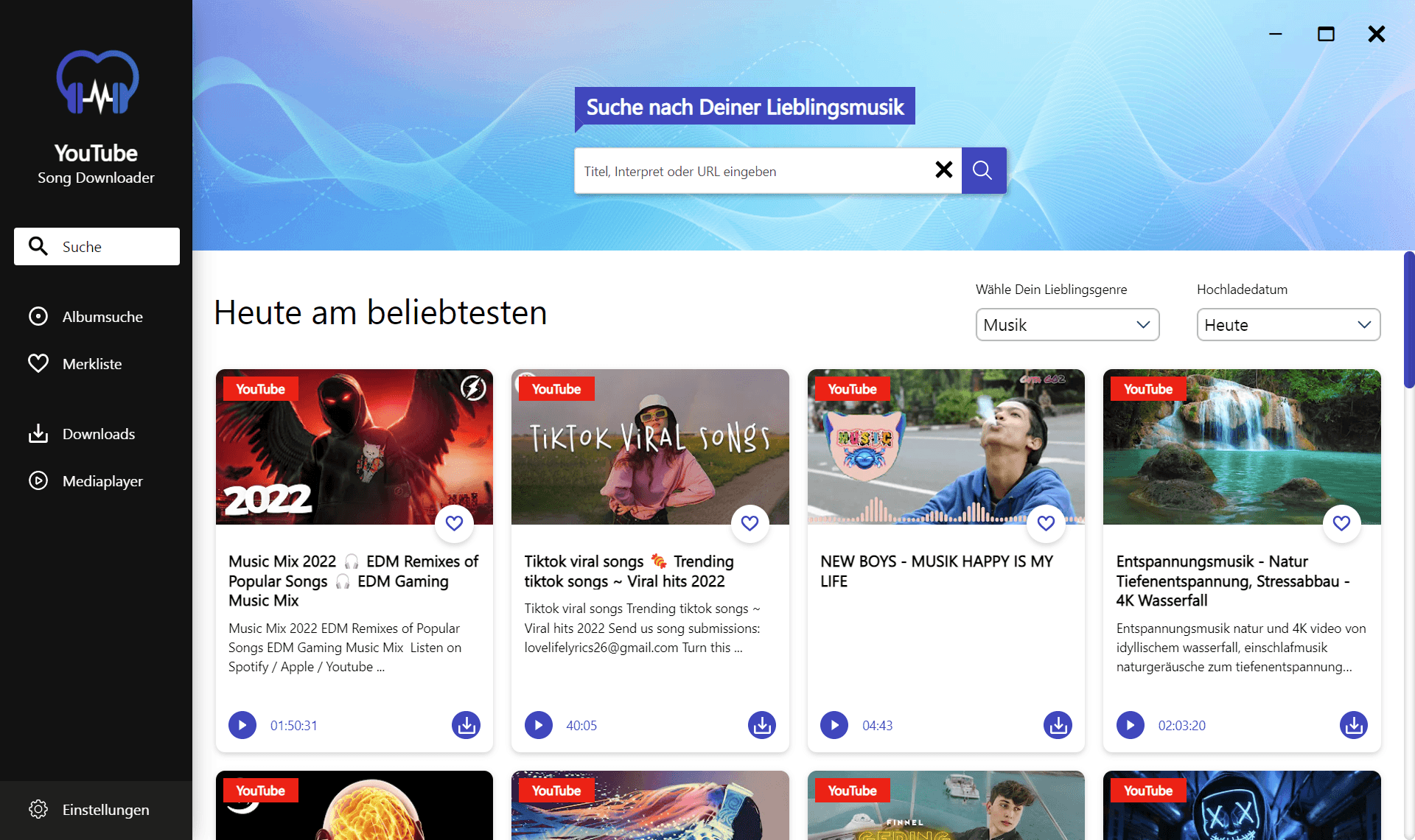Click the Suche magnifier icon in sidebar

click(38, 246)
